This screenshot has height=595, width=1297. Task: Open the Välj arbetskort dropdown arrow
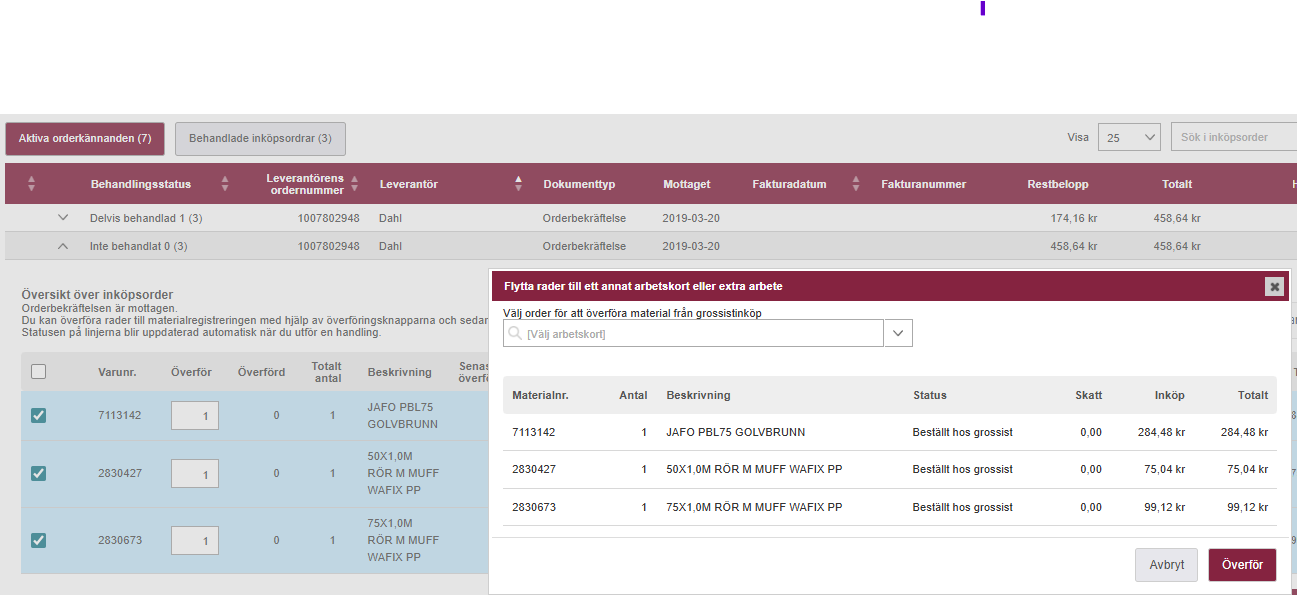tap(898, 334)
